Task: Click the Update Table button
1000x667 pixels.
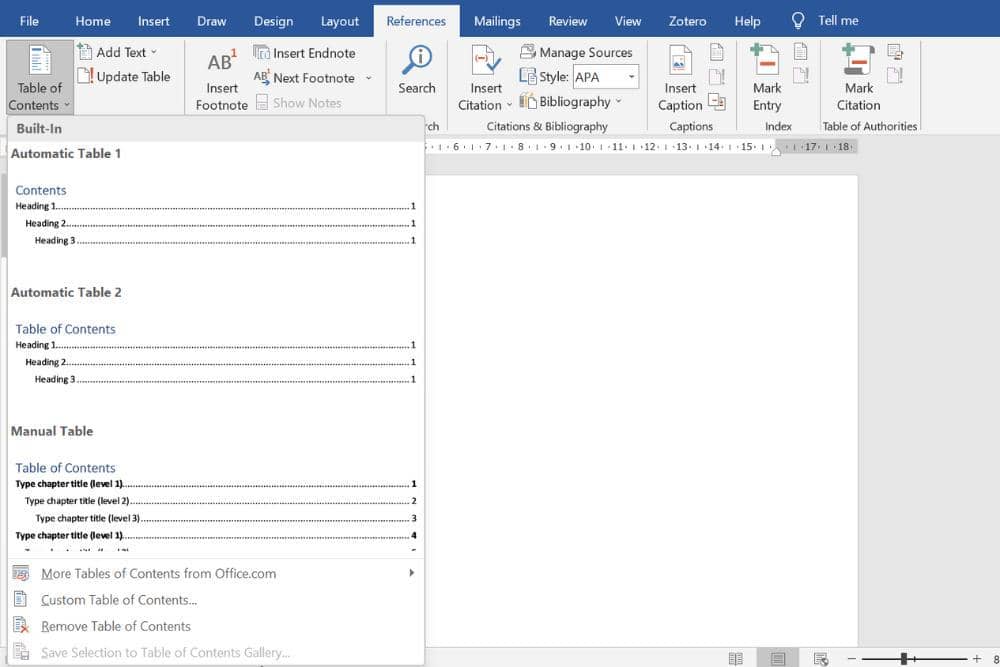Action: [124, 77]
